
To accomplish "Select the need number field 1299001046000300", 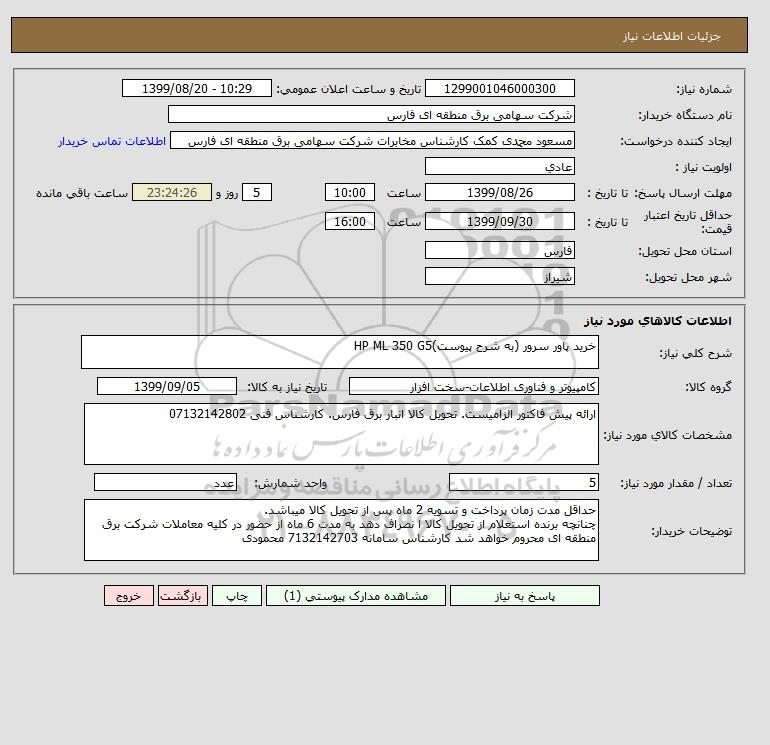I will 500,88.
